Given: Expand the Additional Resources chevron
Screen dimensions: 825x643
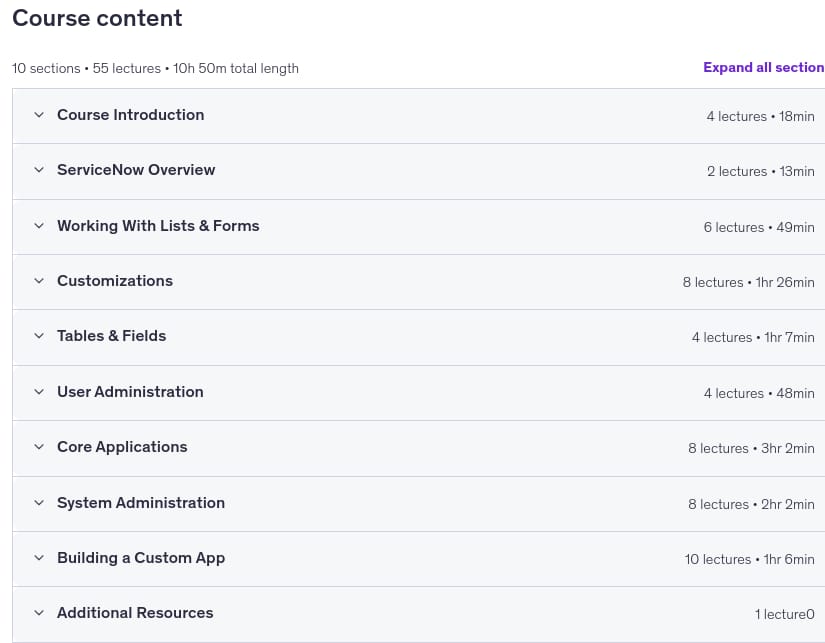Looking at the screenshot, I should (39, 613).
